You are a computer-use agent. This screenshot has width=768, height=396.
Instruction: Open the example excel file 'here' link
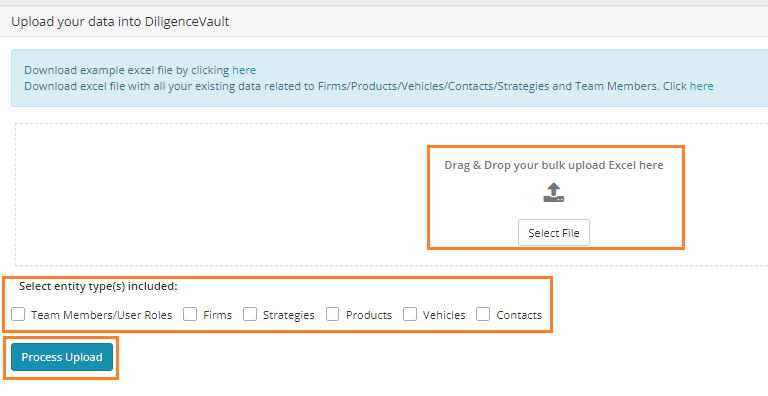(x=244, y=70)
